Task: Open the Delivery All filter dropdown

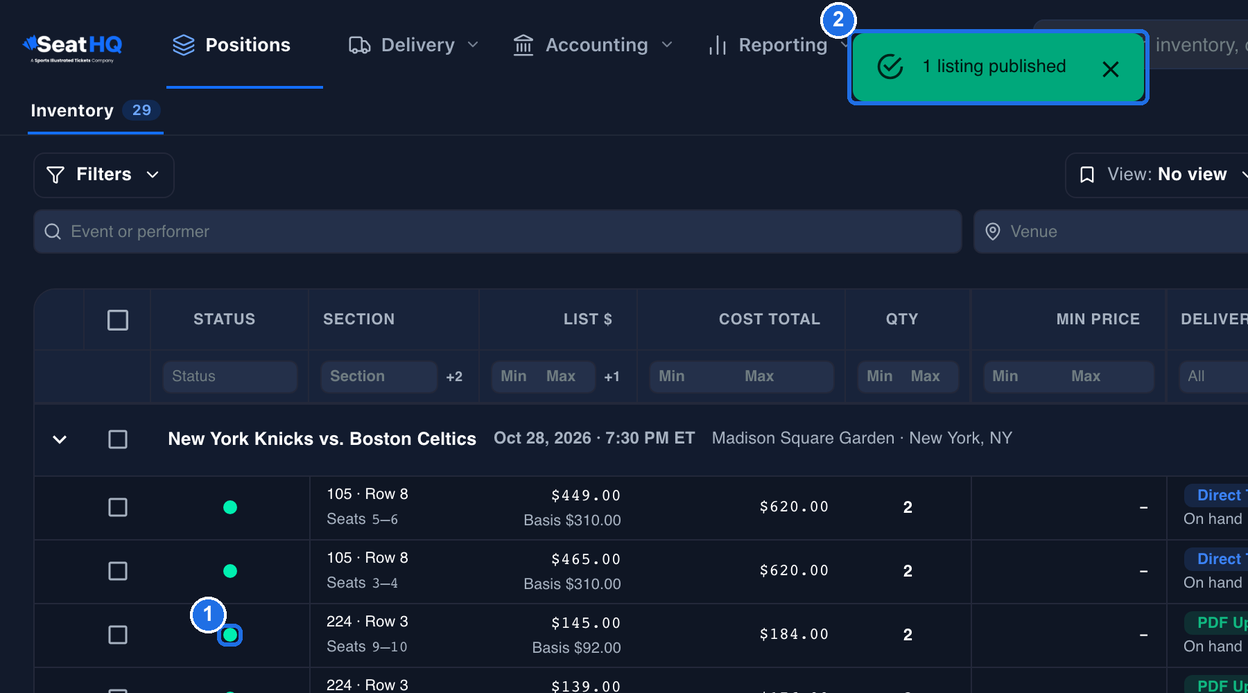Action: click(1213, 376)
